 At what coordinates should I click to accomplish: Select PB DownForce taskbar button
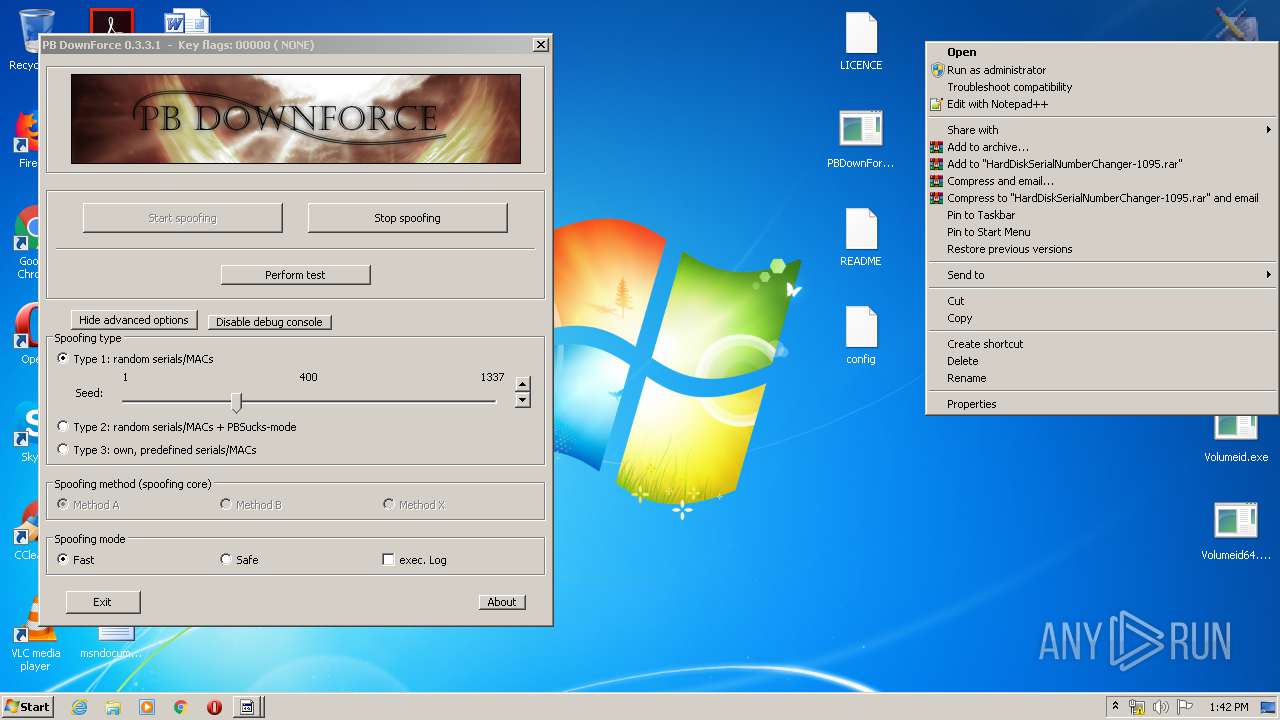tap(248, 707)
